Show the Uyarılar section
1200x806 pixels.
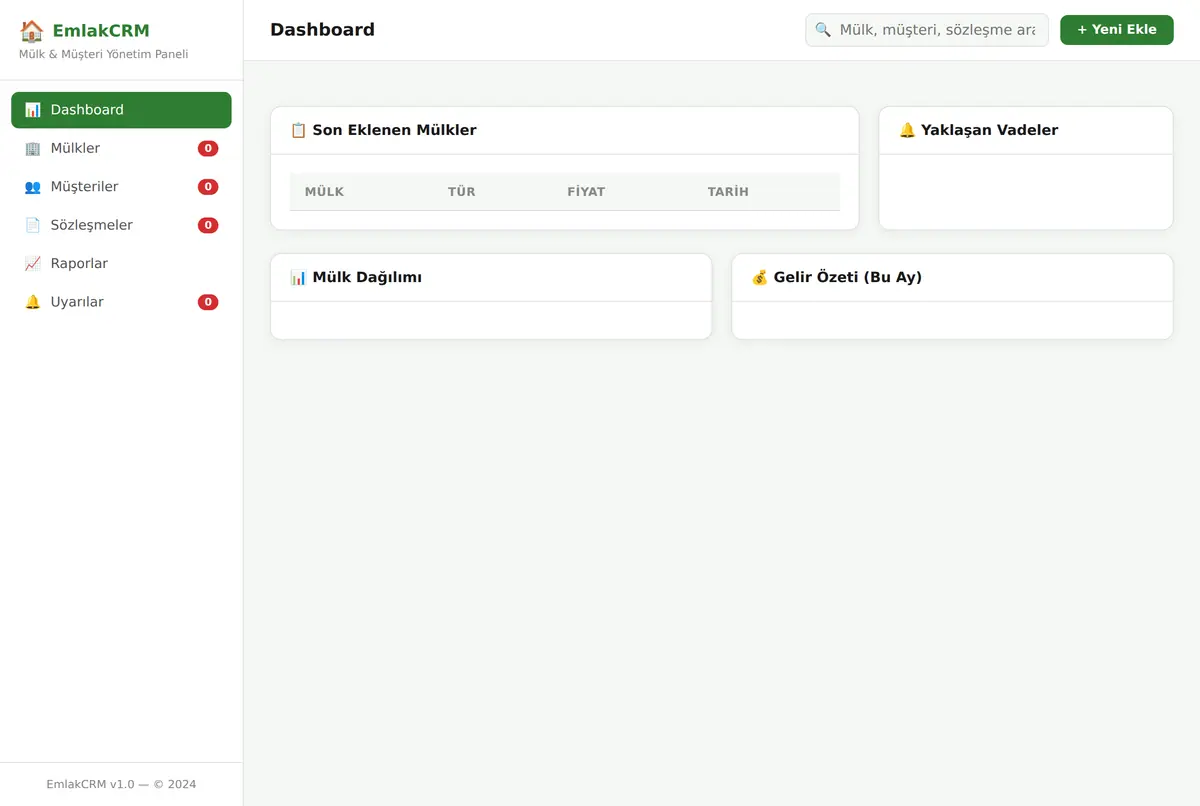[x=121, y=302]
